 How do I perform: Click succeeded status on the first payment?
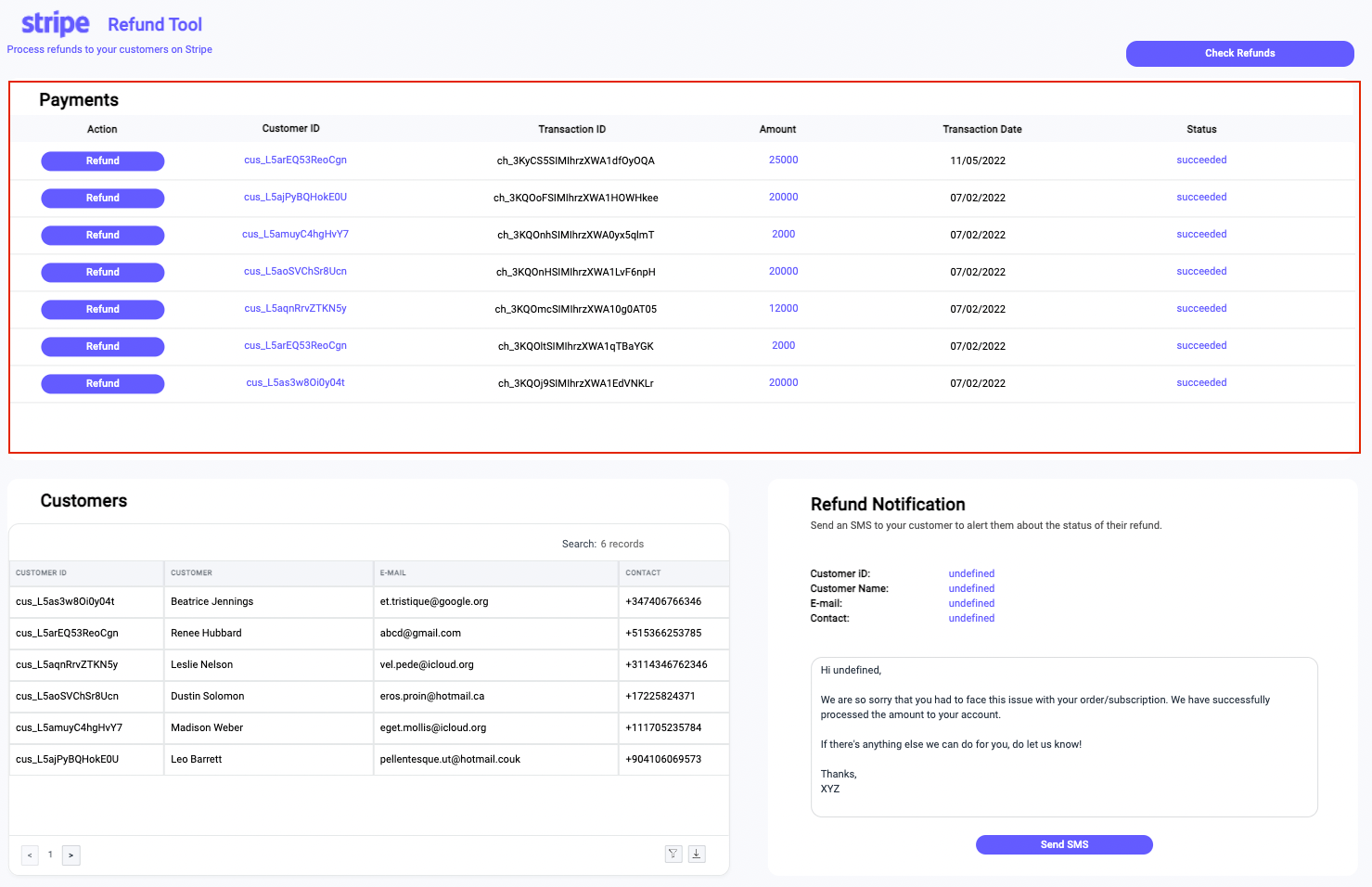click(x=1201, y=160)
